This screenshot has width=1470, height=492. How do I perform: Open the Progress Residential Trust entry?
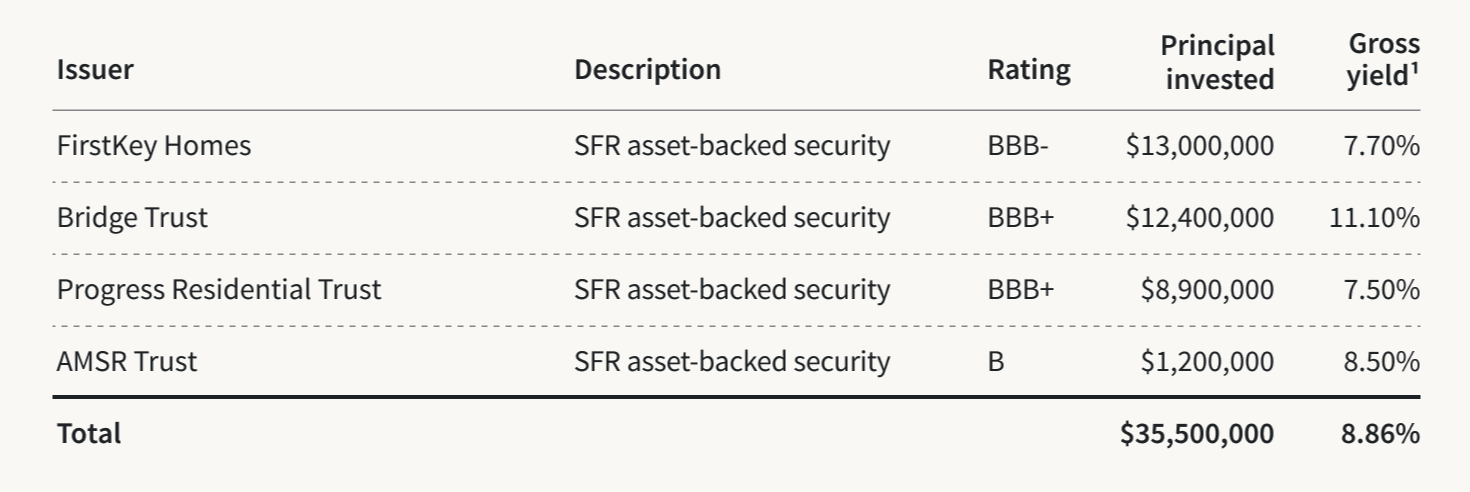pyautogui.click(x=219, y=290)
